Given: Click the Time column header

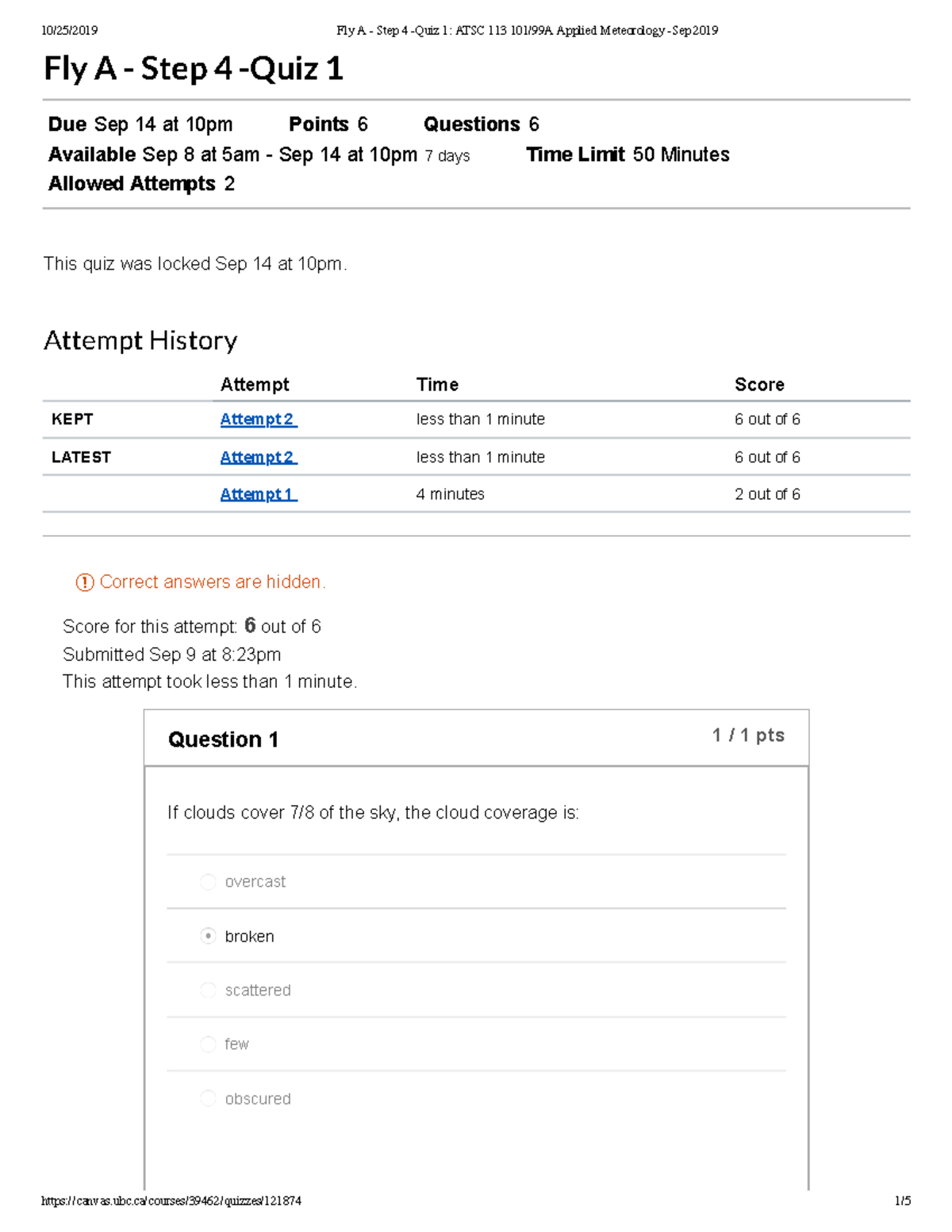Looking at the screenshot, I should tap(437, 384).
